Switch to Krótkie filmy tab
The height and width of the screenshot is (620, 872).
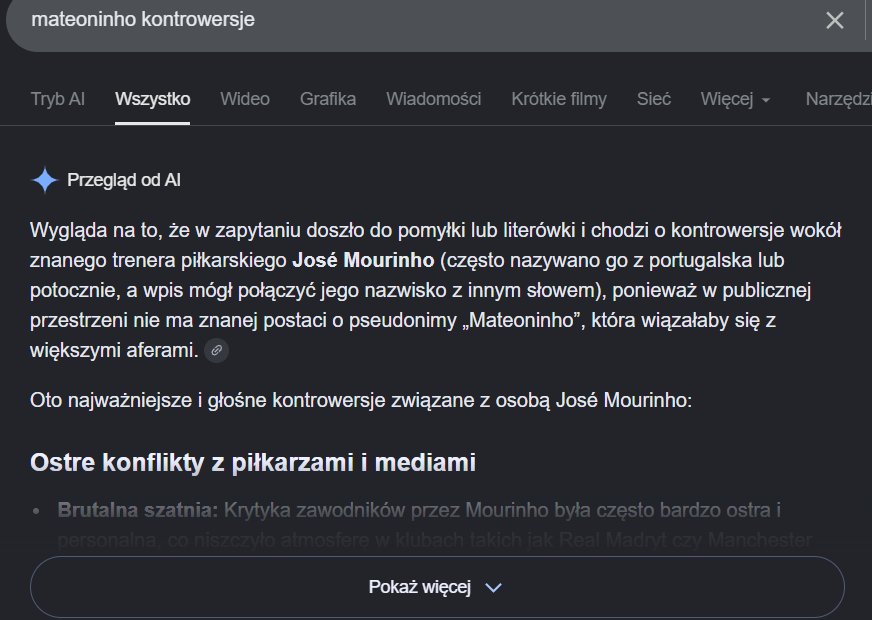pos(559,99)
